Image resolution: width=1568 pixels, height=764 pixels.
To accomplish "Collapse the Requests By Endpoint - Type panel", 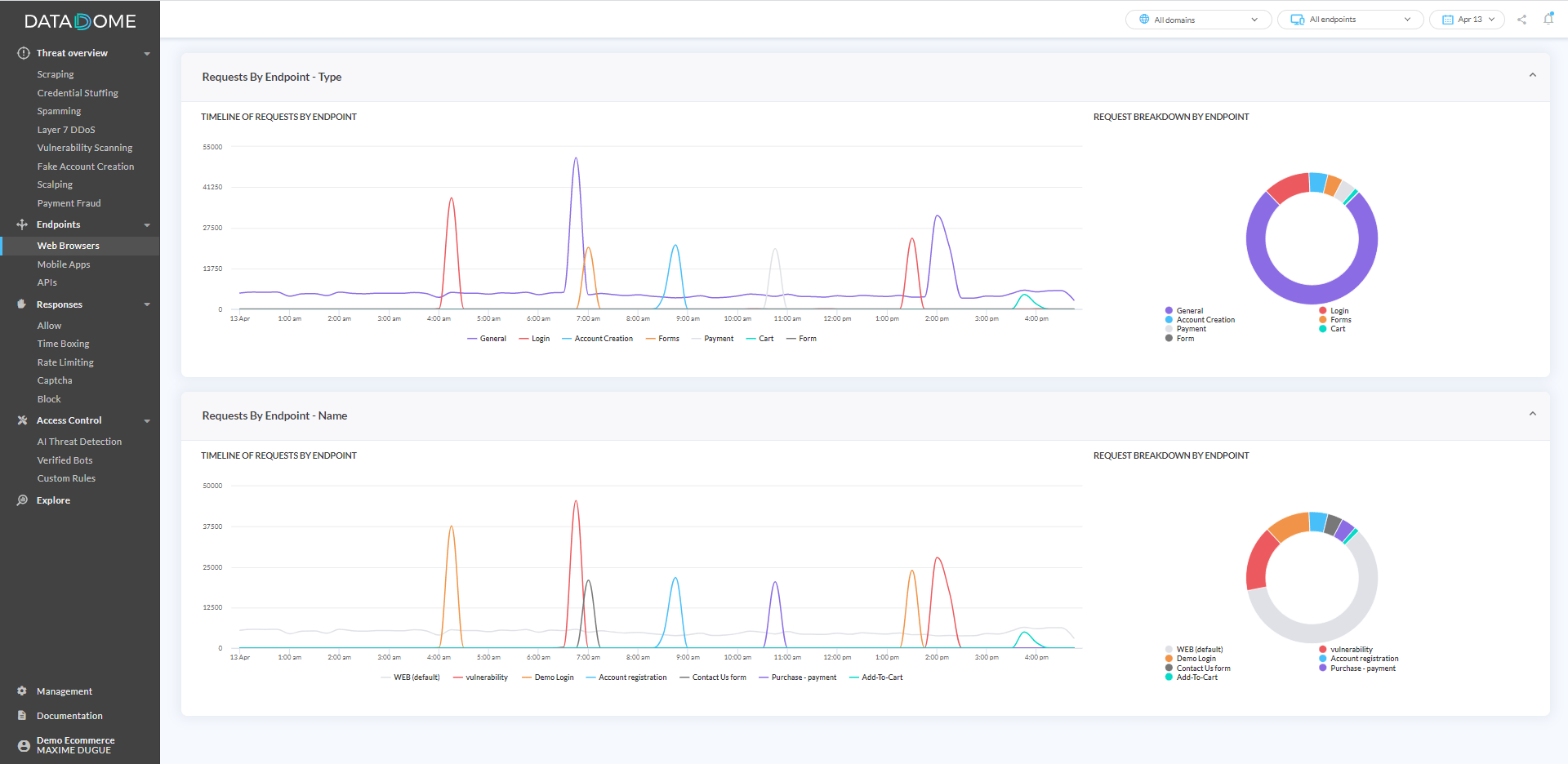I will pyautogui.click(x=1531, y=74).
